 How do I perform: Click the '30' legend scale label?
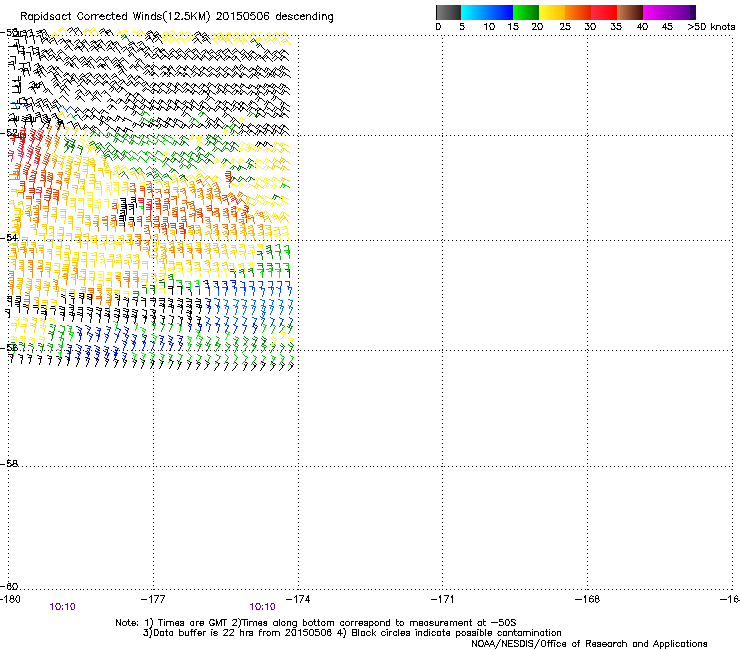tap(590, 27)
